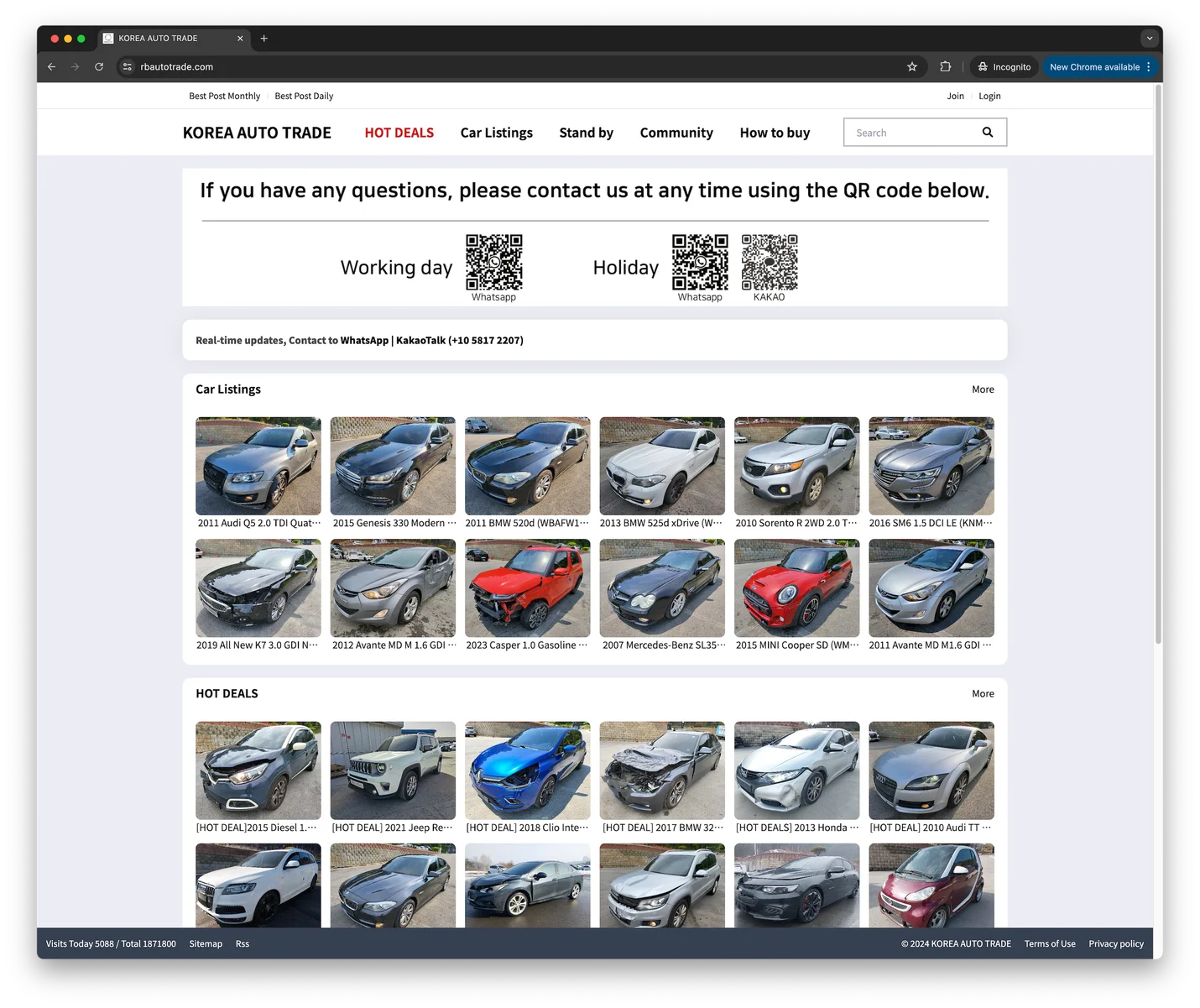
Task: Click the Login link
Action: (x=989, y=97)
